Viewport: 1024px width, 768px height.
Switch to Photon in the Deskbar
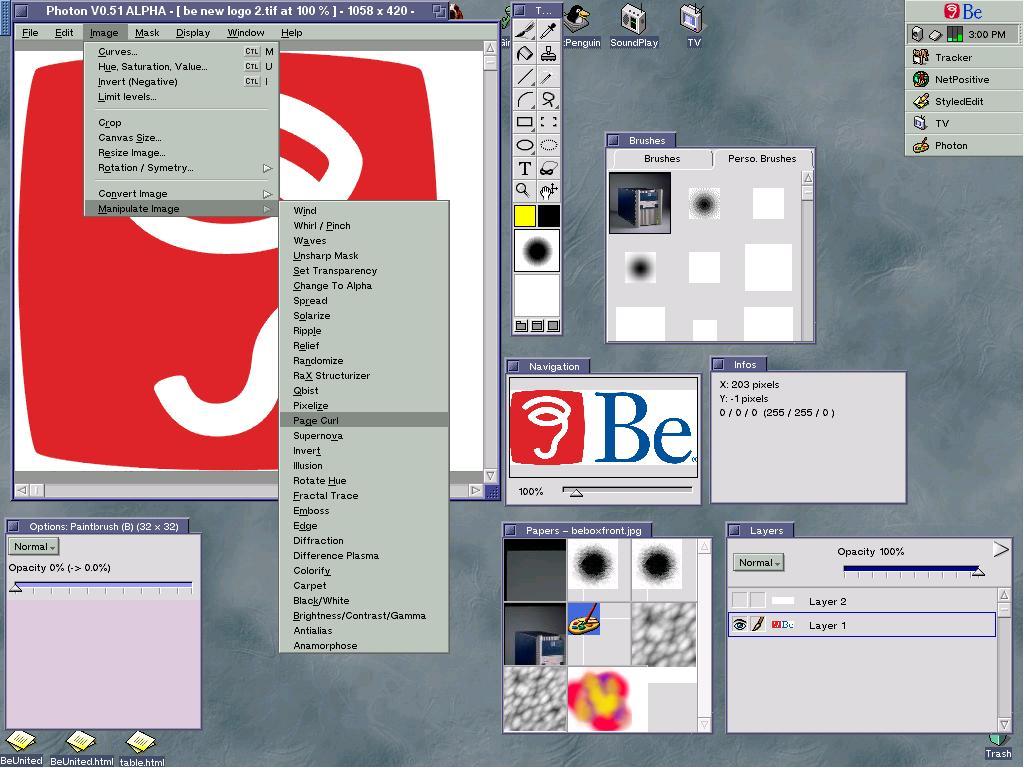(x=963, y=146)
